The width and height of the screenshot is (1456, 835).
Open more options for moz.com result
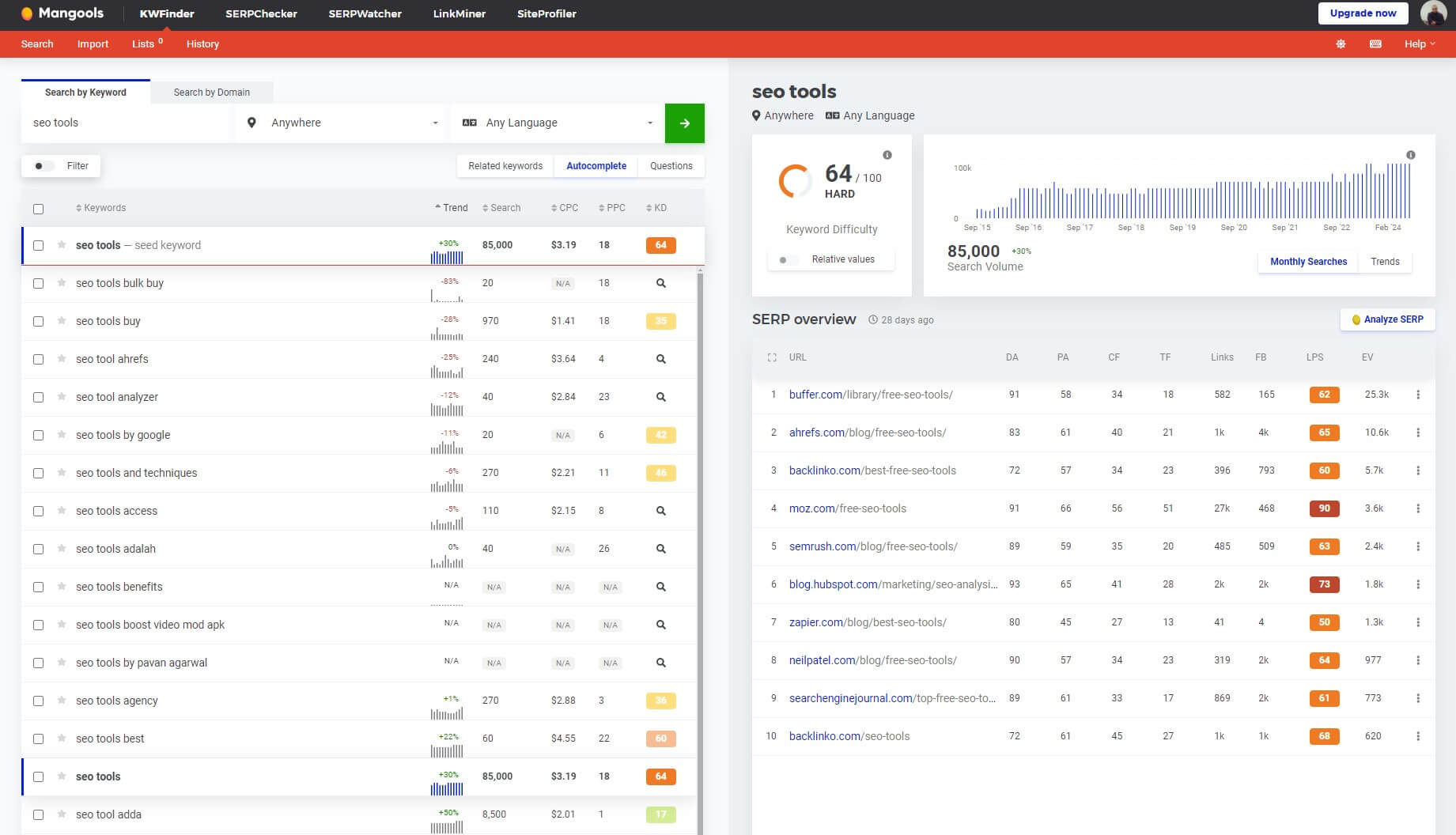1418,508
